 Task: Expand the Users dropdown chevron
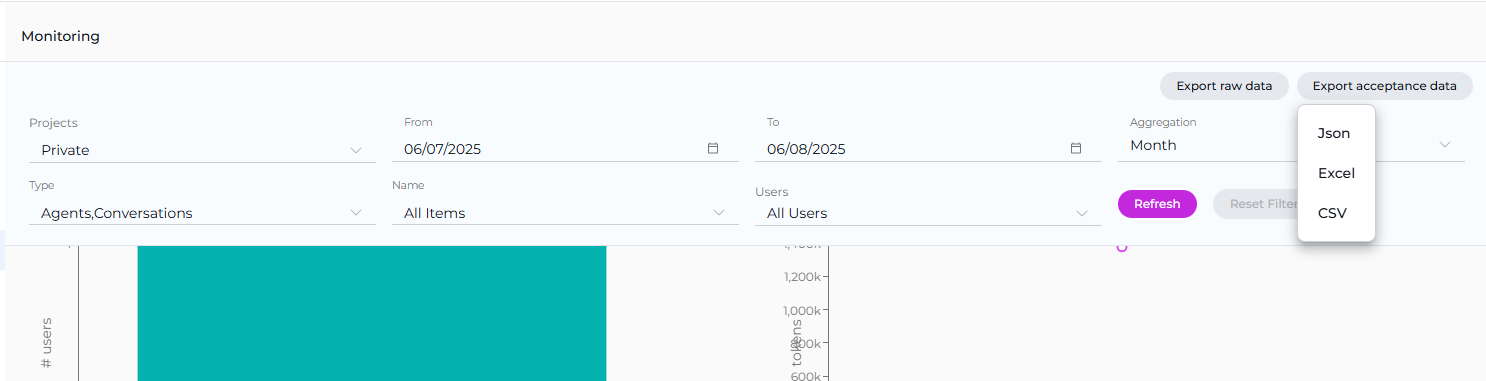point(1082,213)
